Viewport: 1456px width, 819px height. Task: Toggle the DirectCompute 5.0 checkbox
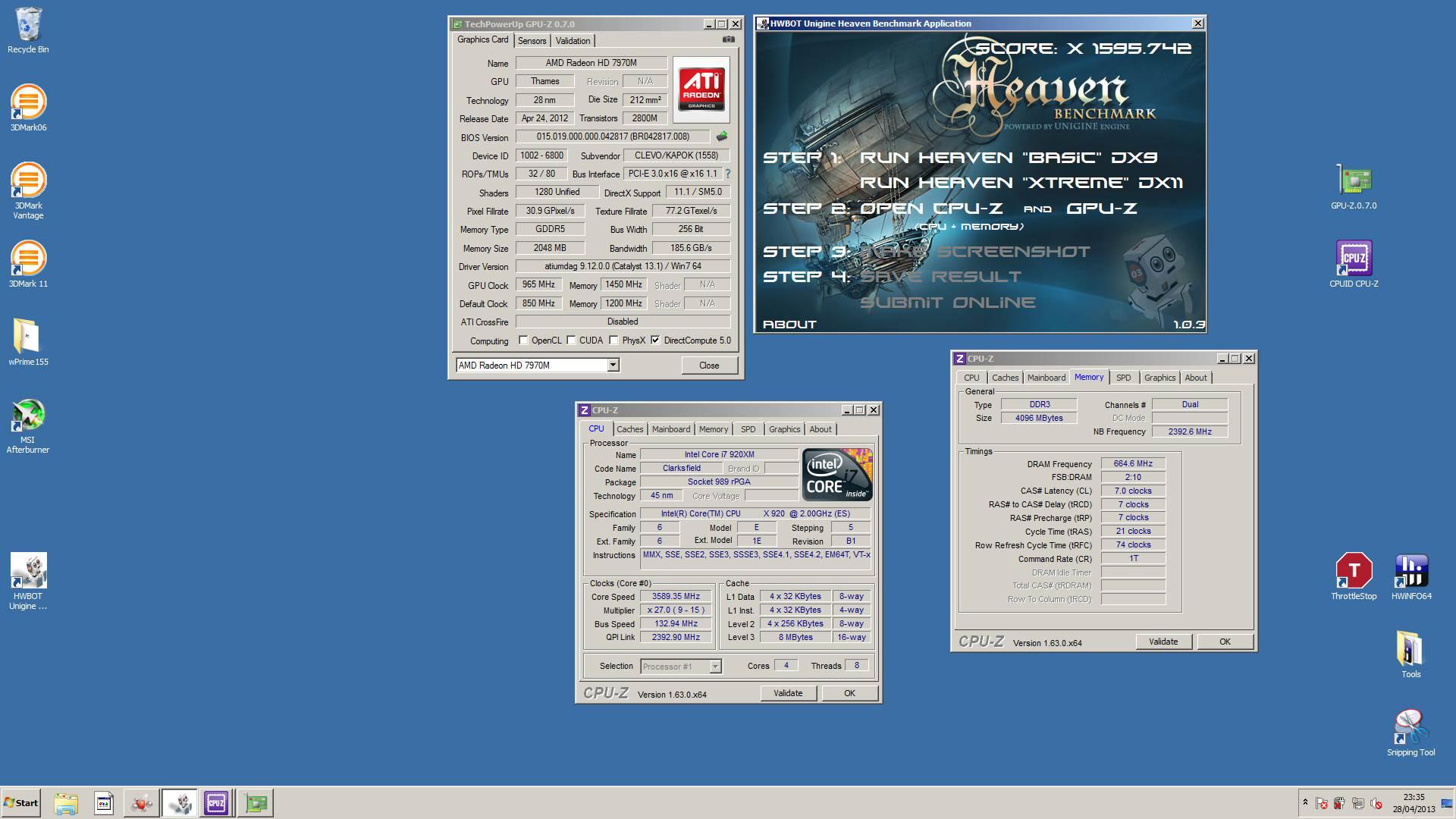point(655,340)
